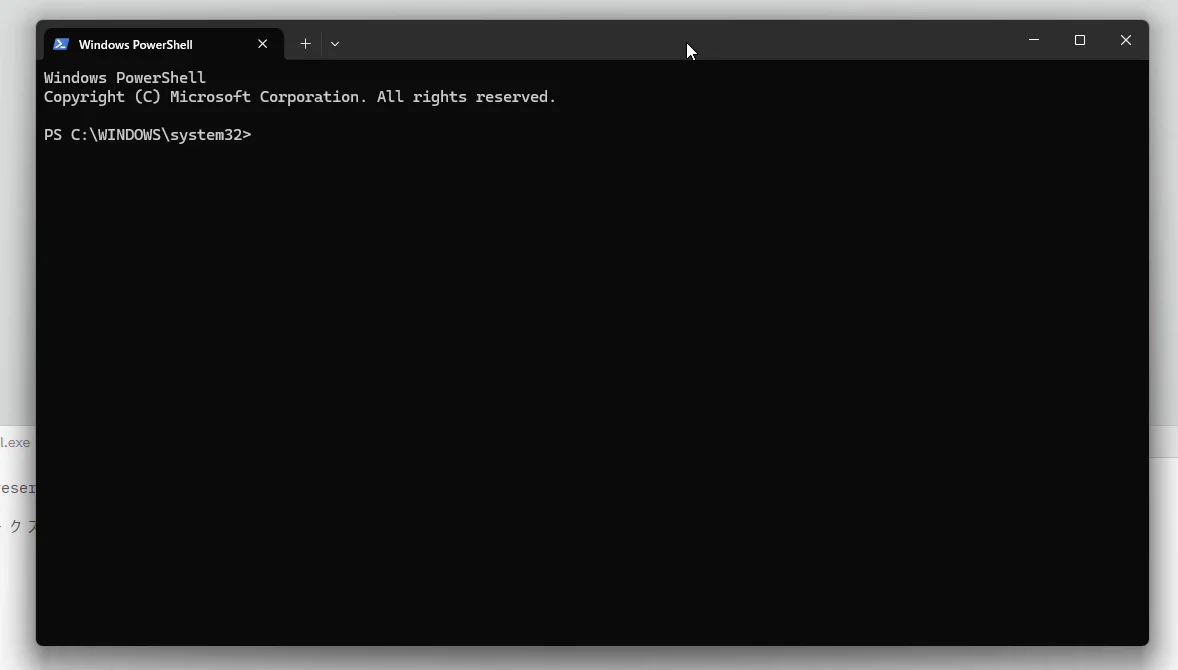
Task: Select the Windows PowerShell tab
Action: [x=164, y=44]
